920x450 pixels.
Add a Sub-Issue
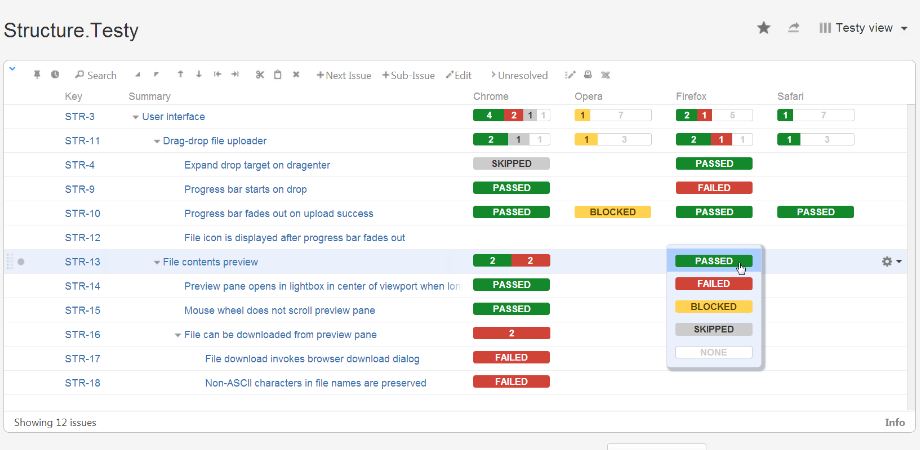tap(408, 75)
